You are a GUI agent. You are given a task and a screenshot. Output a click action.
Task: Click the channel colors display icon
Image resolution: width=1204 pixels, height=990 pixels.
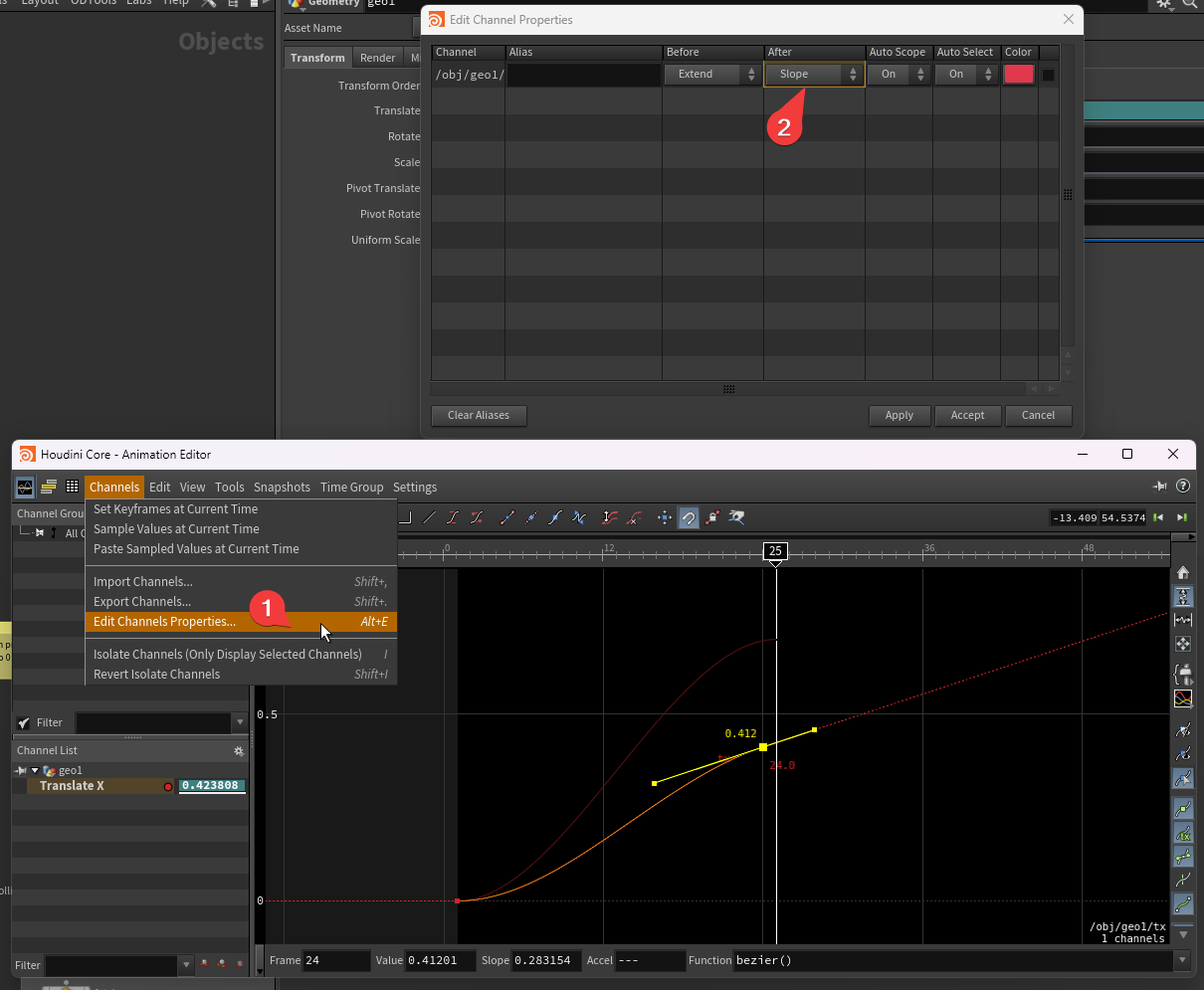point(1183,698)
